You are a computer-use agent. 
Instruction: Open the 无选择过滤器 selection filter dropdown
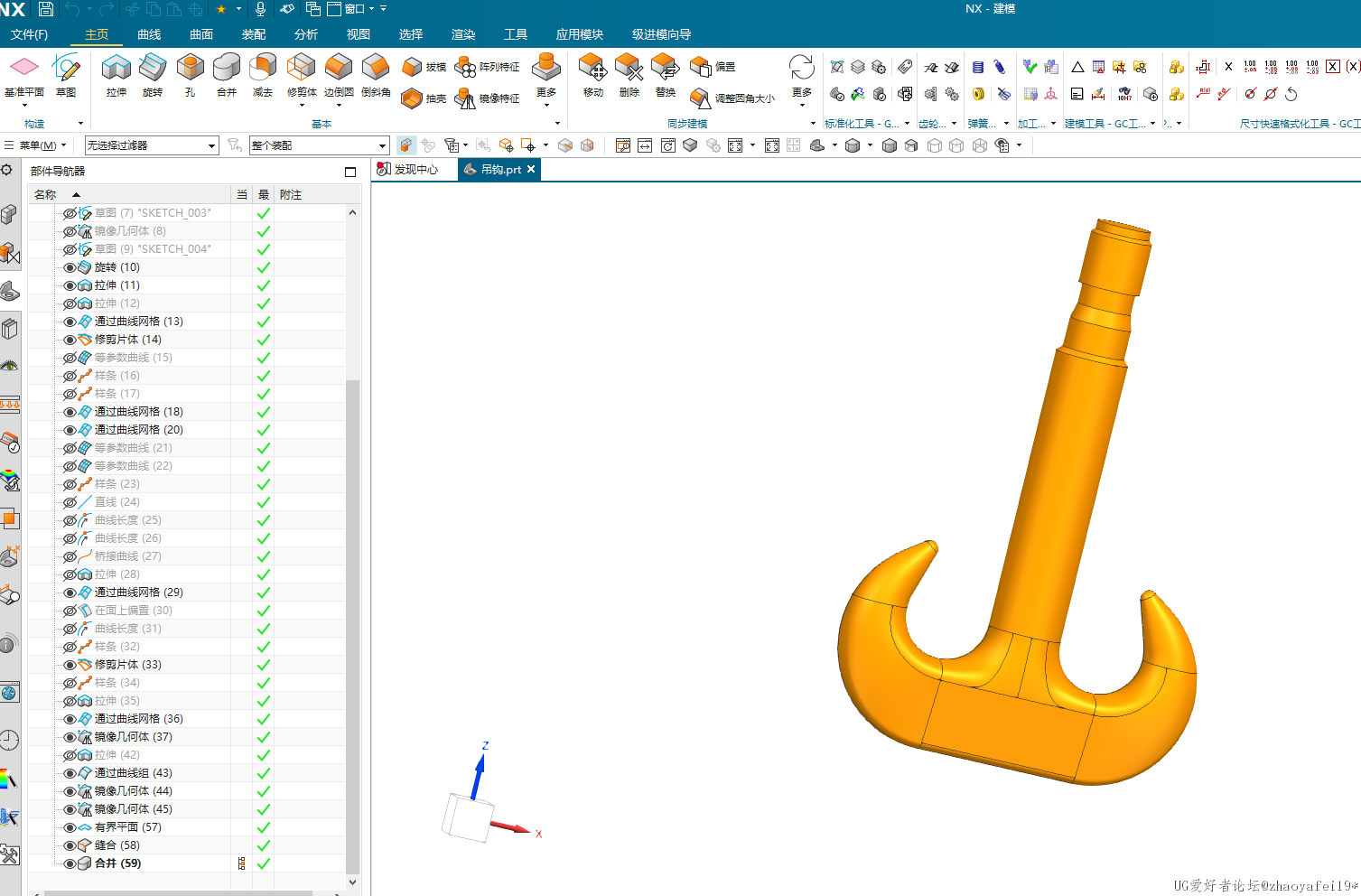click(152, 145)
